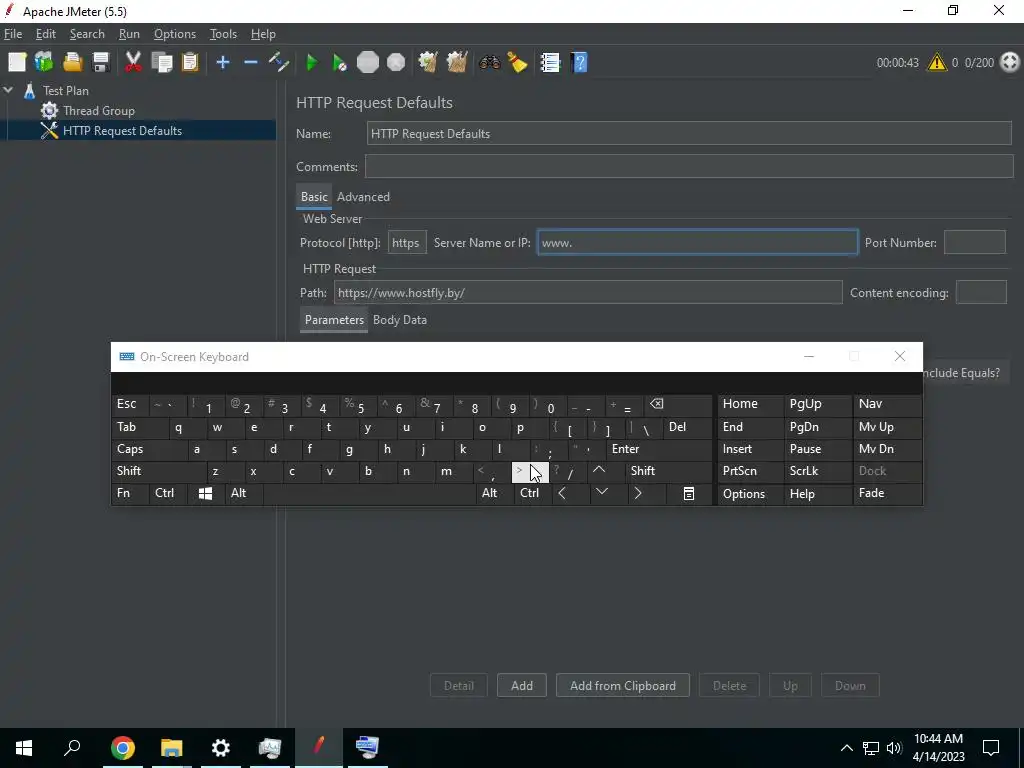Open the File menu
This screenshot has height=768, width=1024.
(x=12, y=34)
